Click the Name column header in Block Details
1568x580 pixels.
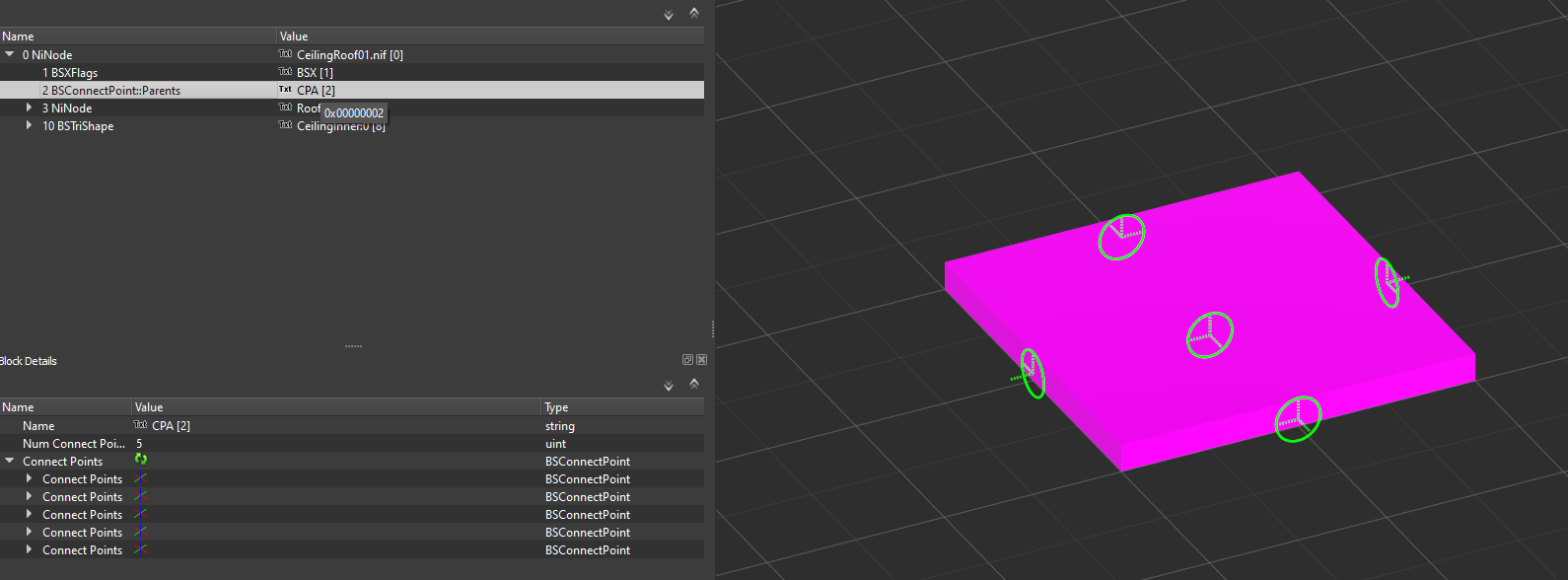(x=66, y=407)
